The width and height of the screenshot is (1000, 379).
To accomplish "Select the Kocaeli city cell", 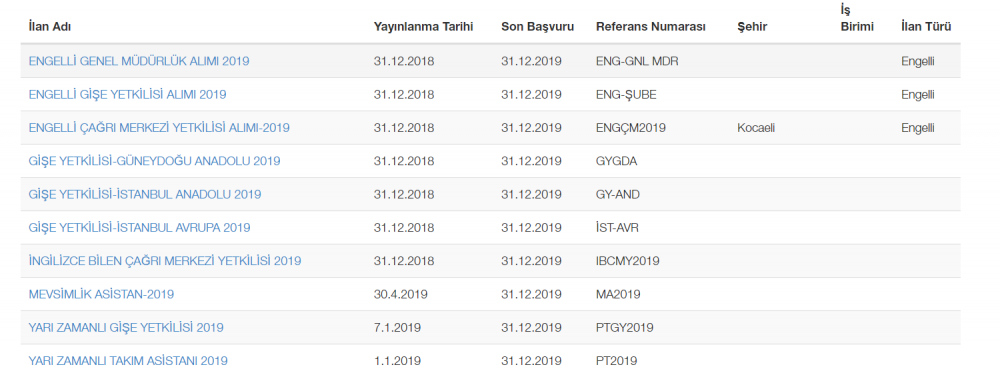I will click(756, 128).
